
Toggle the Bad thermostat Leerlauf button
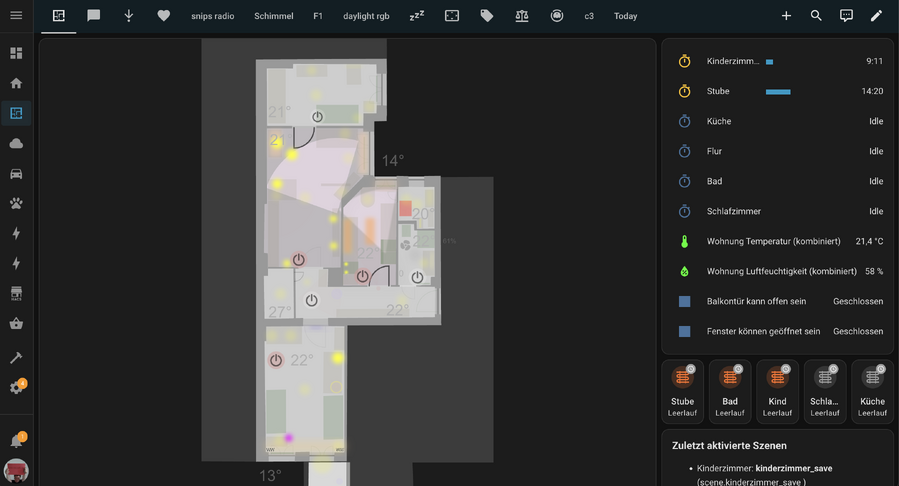730,391
